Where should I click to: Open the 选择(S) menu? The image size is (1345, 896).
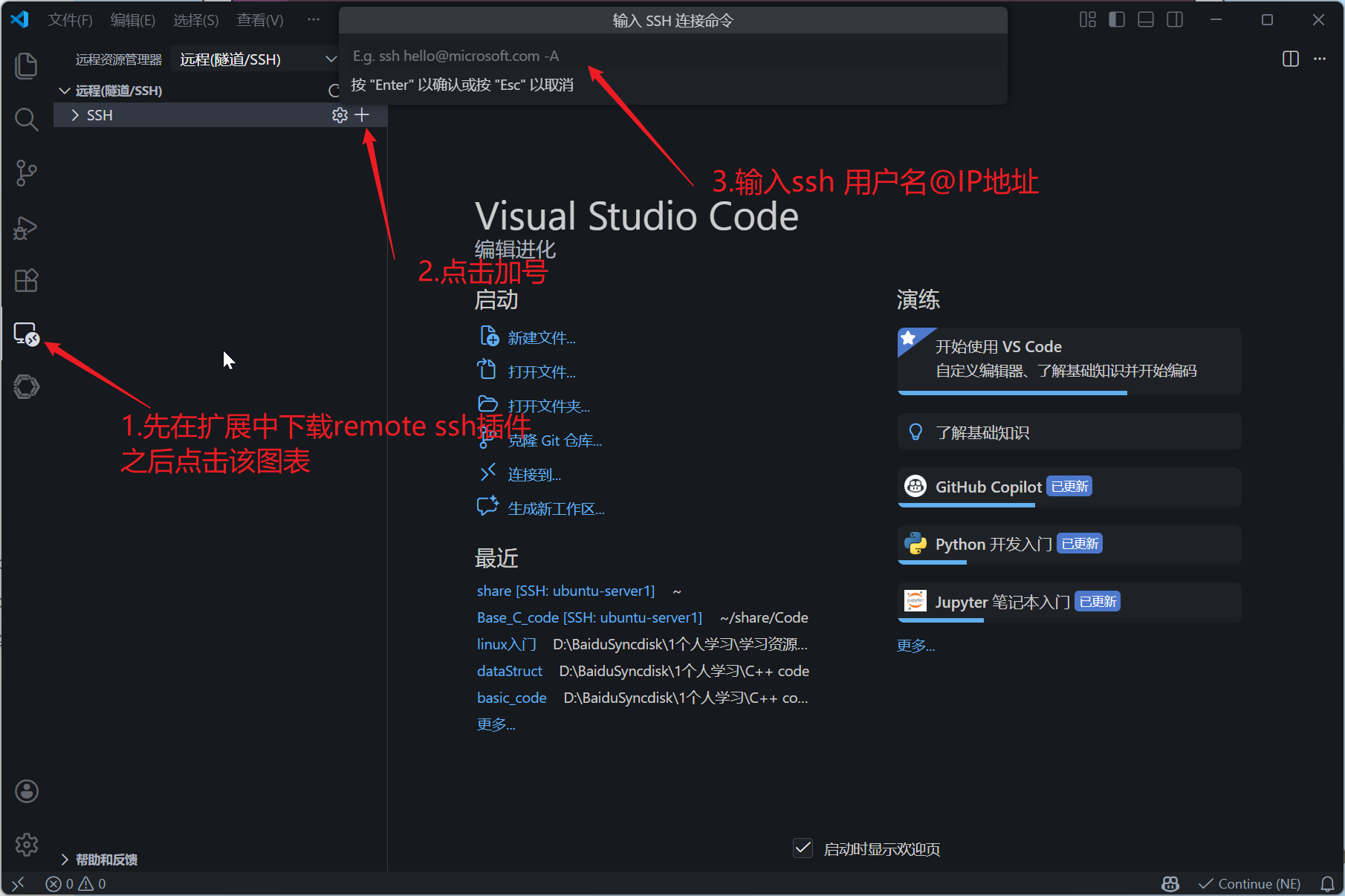click(x=196, y=20)
